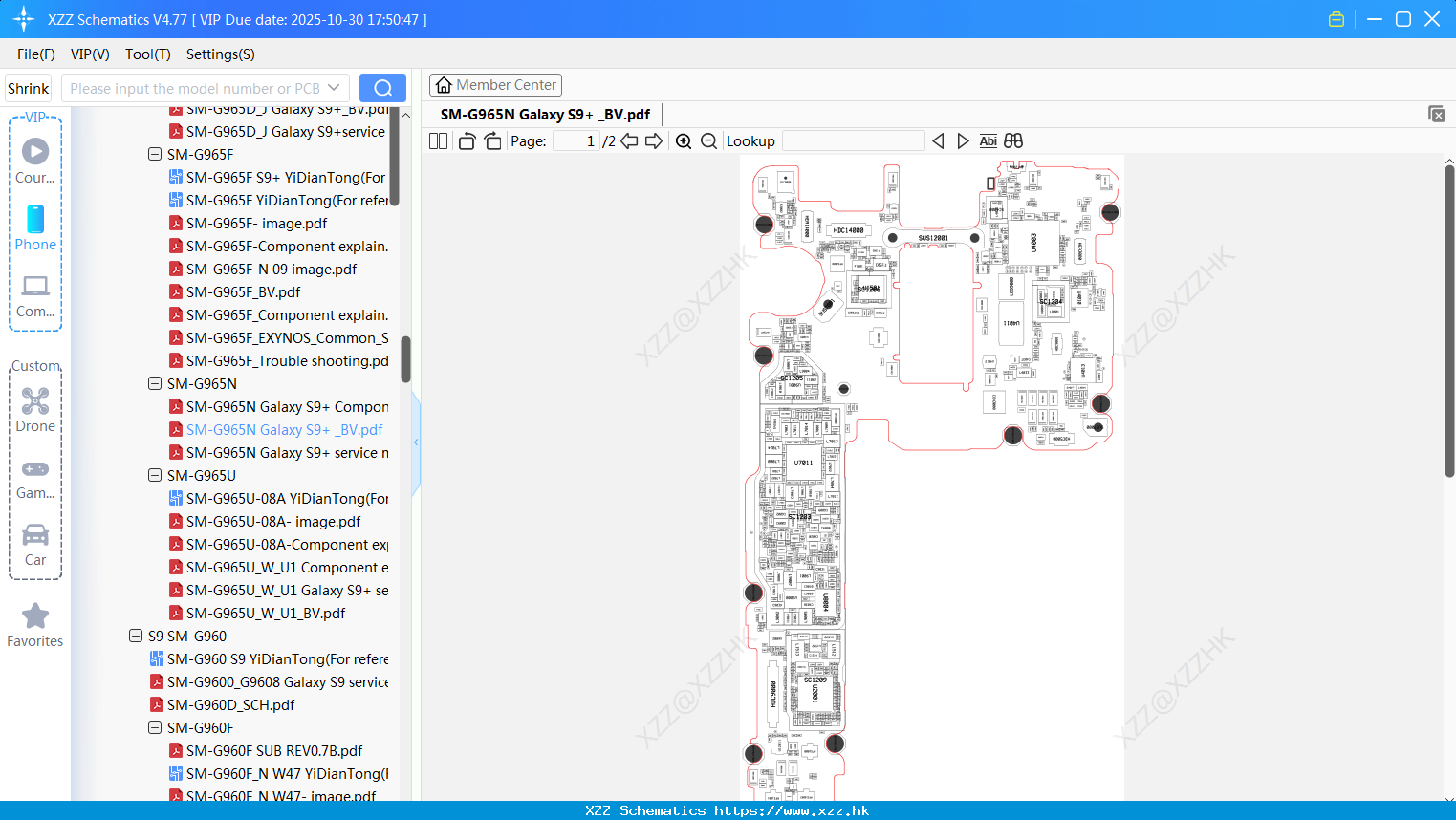Open SM-G965F_Trouble shooting pdf
Viewport: 1456px width, 820px height.
coord(278,360)
